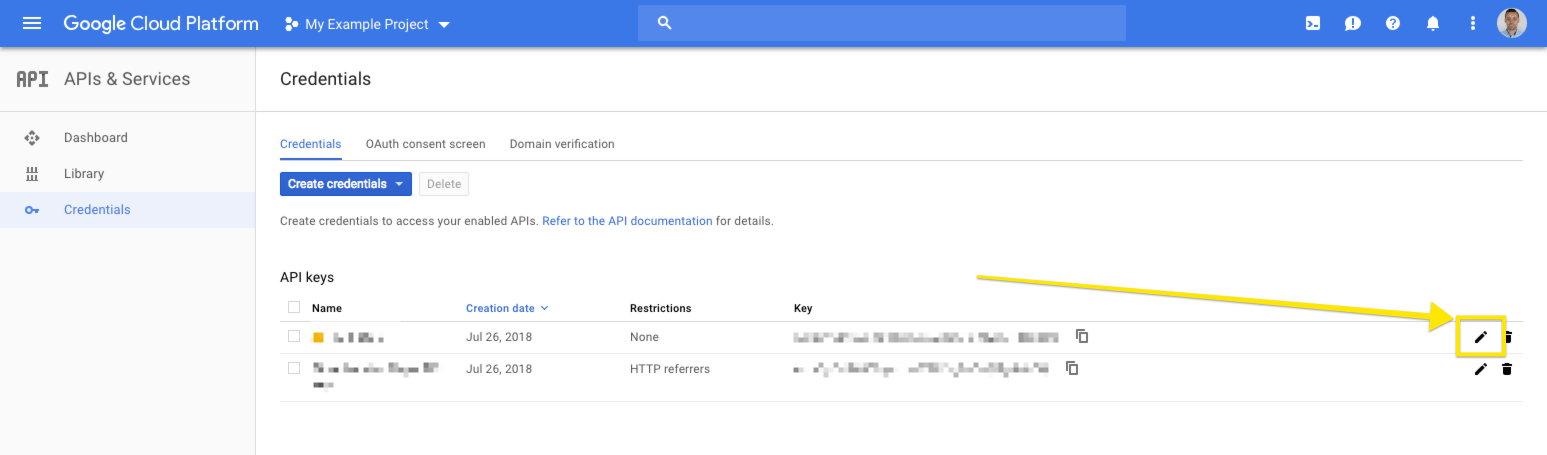Open the feedback alert icon
This screenshot has width=1547, height=455.
coord(1353,23)
